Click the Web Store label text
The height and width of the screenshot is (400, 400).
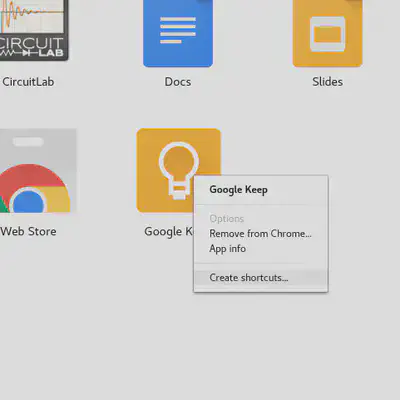coord(28,231)
